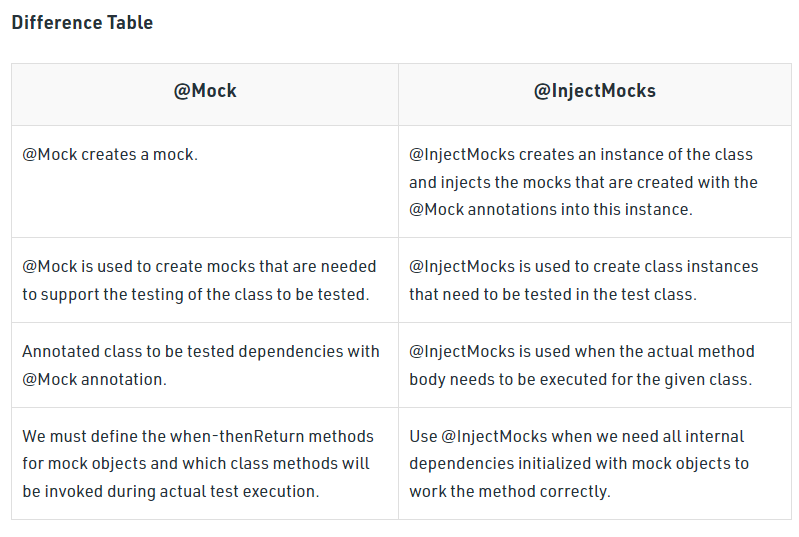Click the Difference Table heading
This screenshot has height=537, width=799.
click(x=82, y=23)
